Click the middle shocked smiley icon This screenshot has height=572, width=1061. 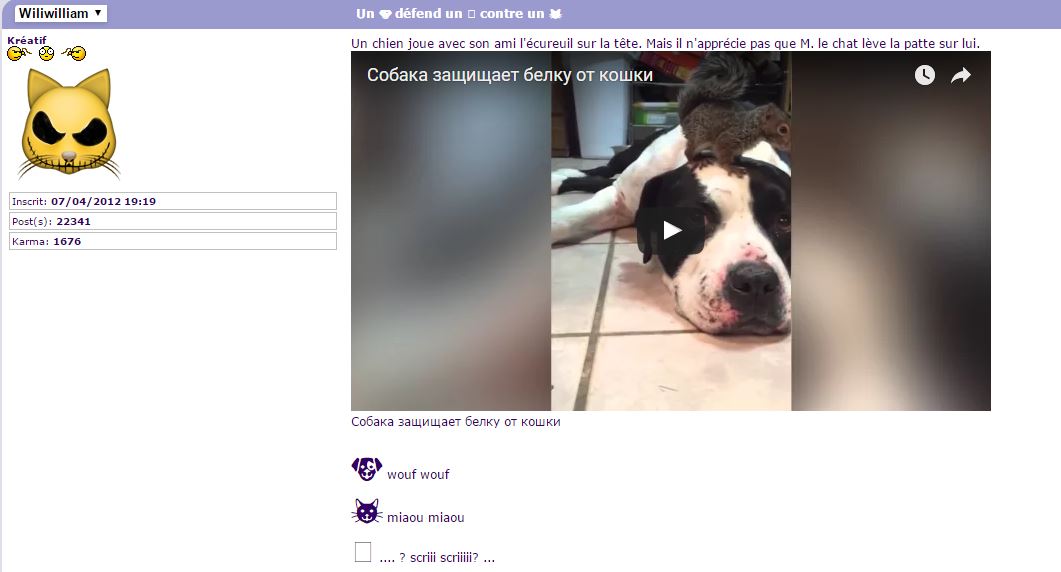pos(46,53)
